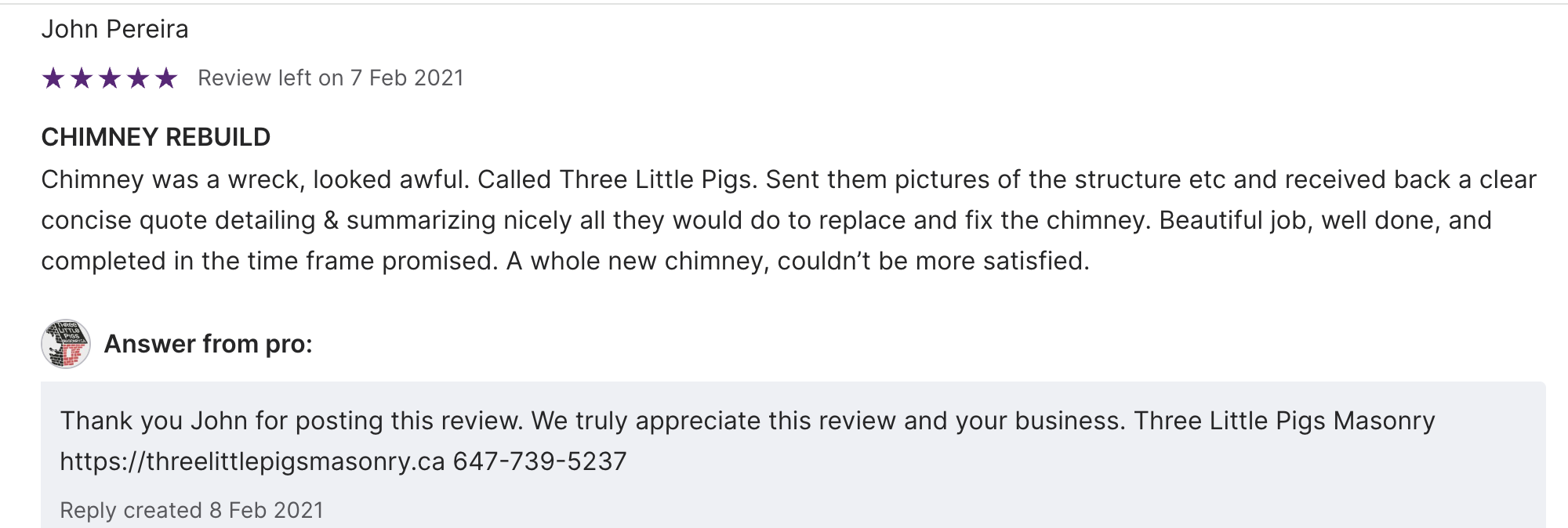Click the "Review left on 7 Feb 2021" date
The image size is (1568, 528).
[330, 78]
